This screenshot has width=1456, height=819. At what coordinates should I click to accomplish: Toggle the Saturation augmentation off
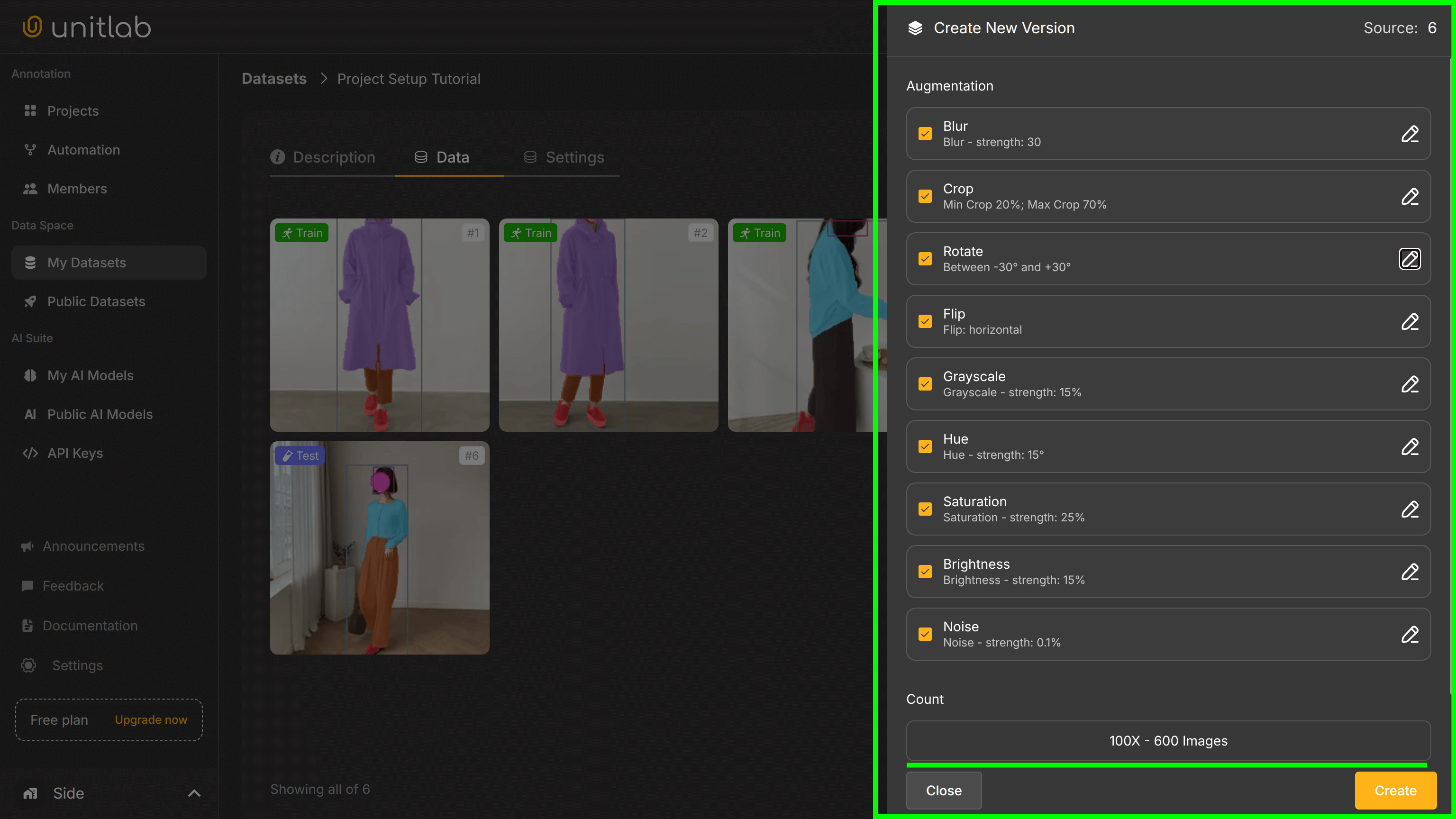pyautogui.click(x=925, y=509)
